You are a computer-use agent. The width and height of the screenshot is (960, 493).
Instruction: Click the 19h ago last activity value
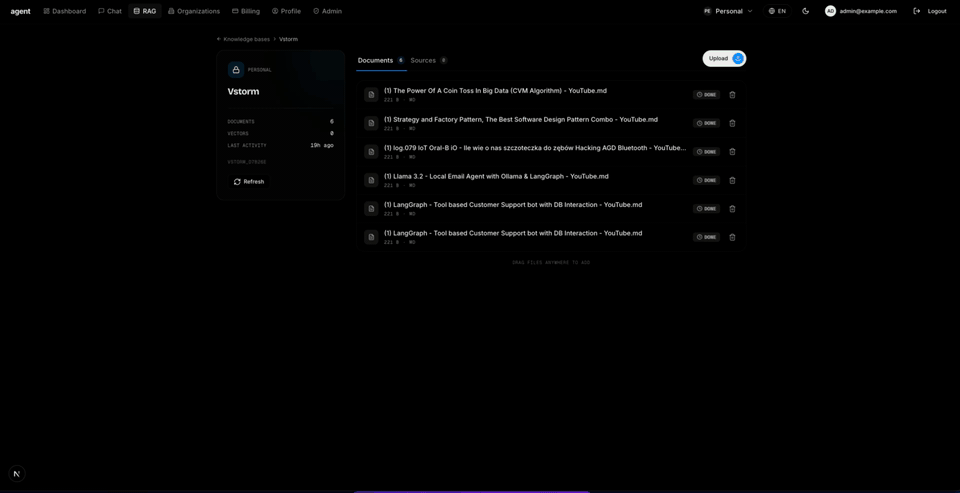[322, 145]
